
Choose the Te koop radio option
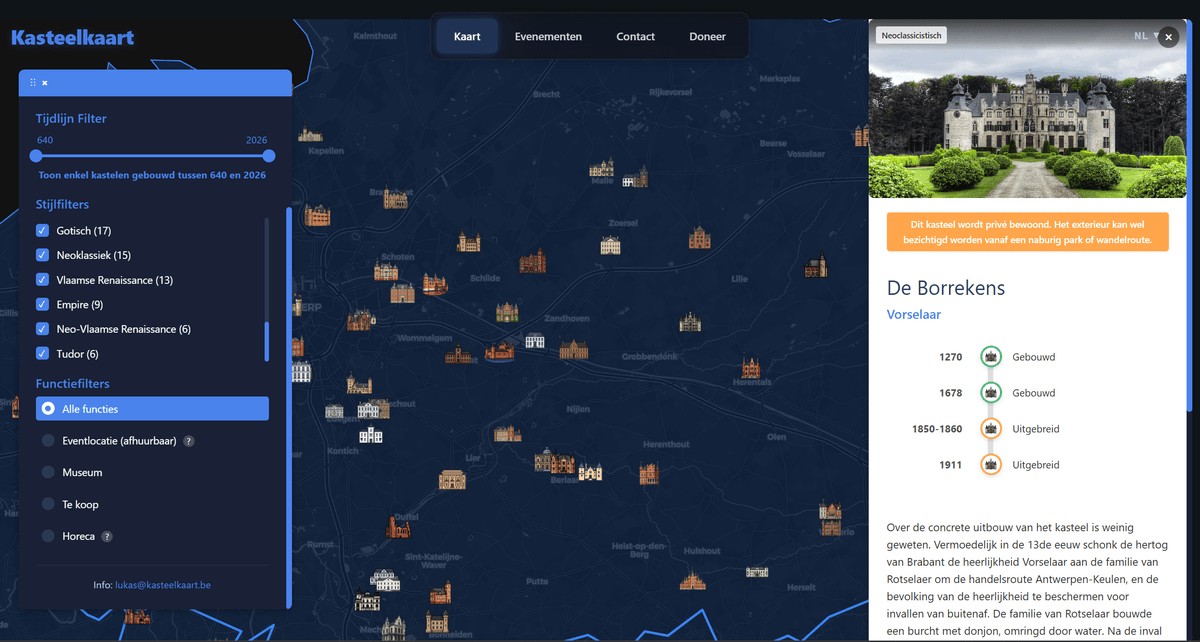tap(48, 505)
